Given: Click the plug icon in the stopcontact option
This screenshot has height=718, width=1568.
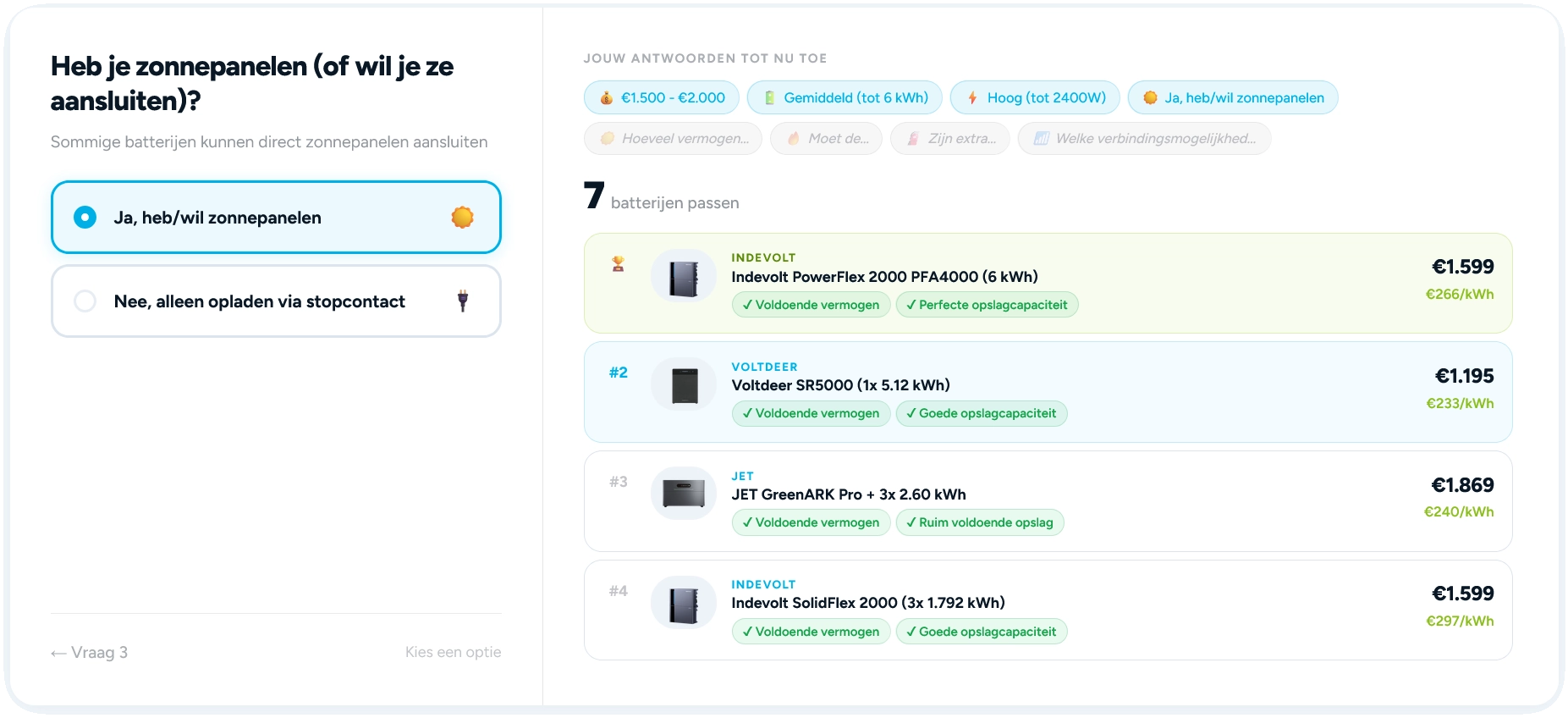Looking at the screenshot, I should point(463,301).
